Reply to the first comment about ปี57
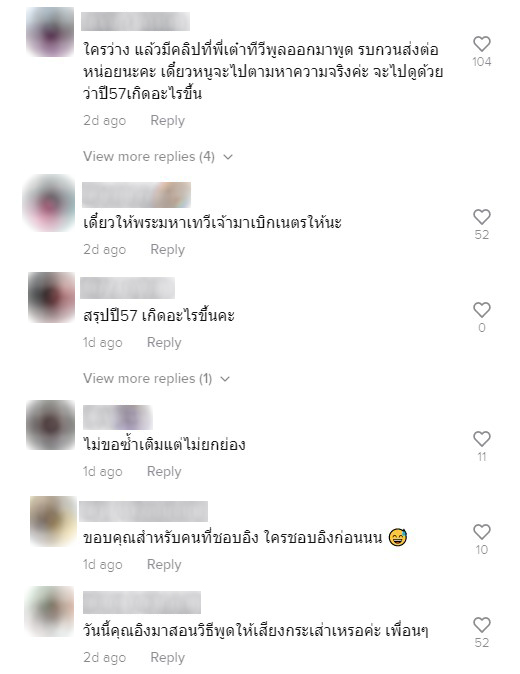Viewport: 520px width, 674px height. pyautogui.click(x=168, y=120)
